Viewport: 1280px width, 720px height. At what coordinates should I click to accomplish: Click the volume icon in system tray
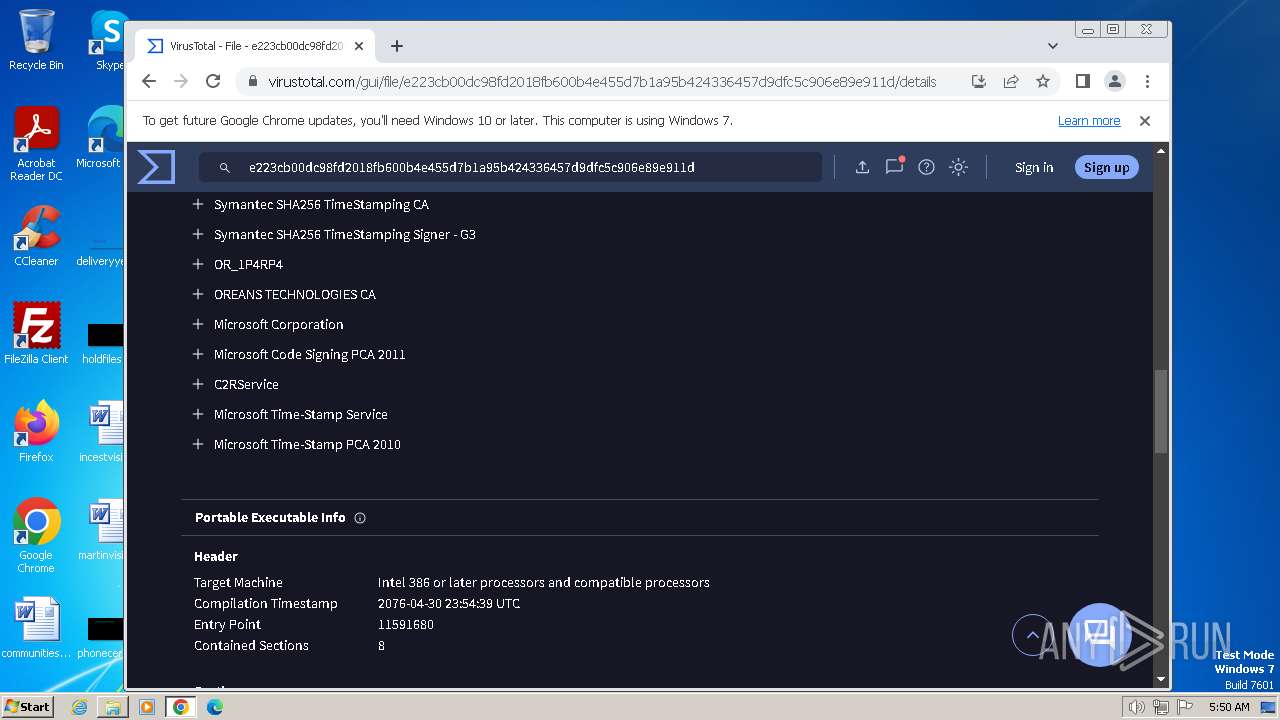(x=1136, y=707)
